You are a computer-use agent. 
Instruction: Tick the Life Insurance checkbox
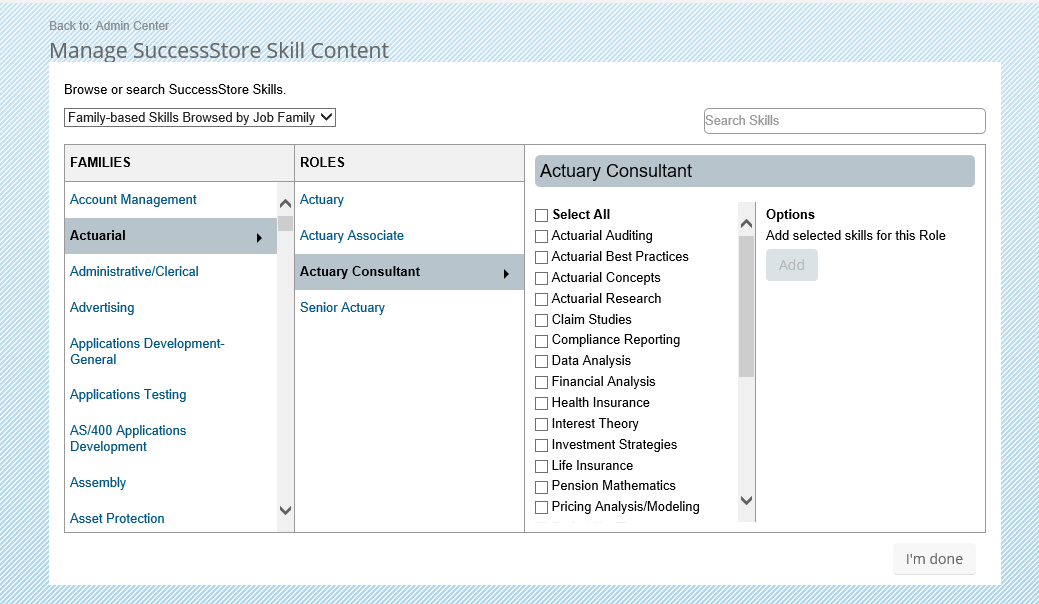click(541, 466)
